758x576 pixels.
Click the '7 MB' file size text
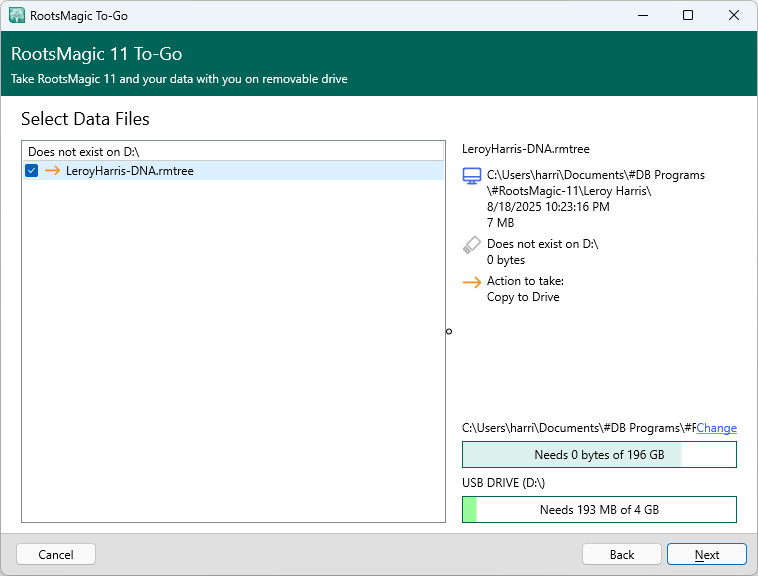(500, 223)
